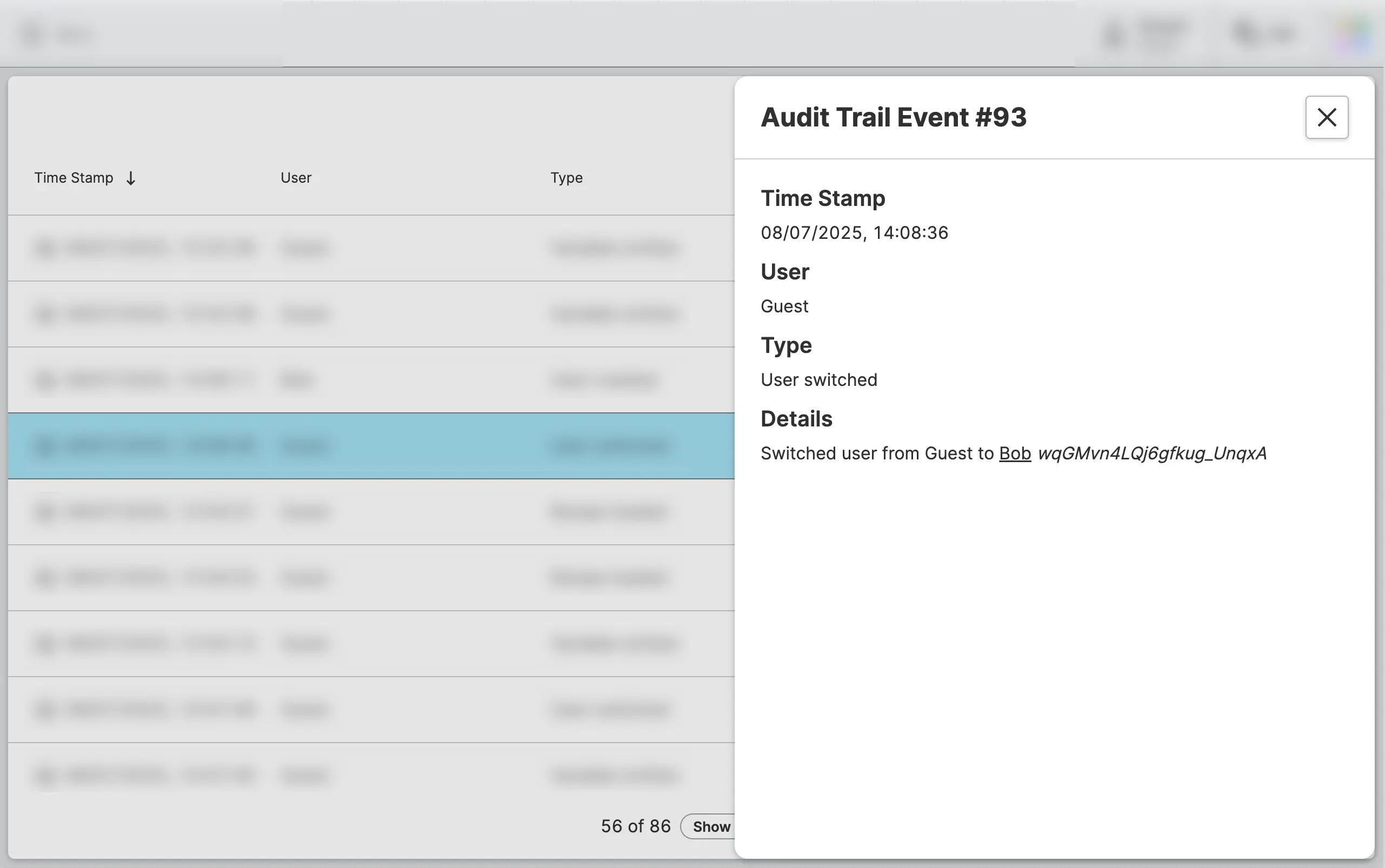Sort the table by User column
Viewport: 1385px width, 868px height.
click(x=296, y=178)
